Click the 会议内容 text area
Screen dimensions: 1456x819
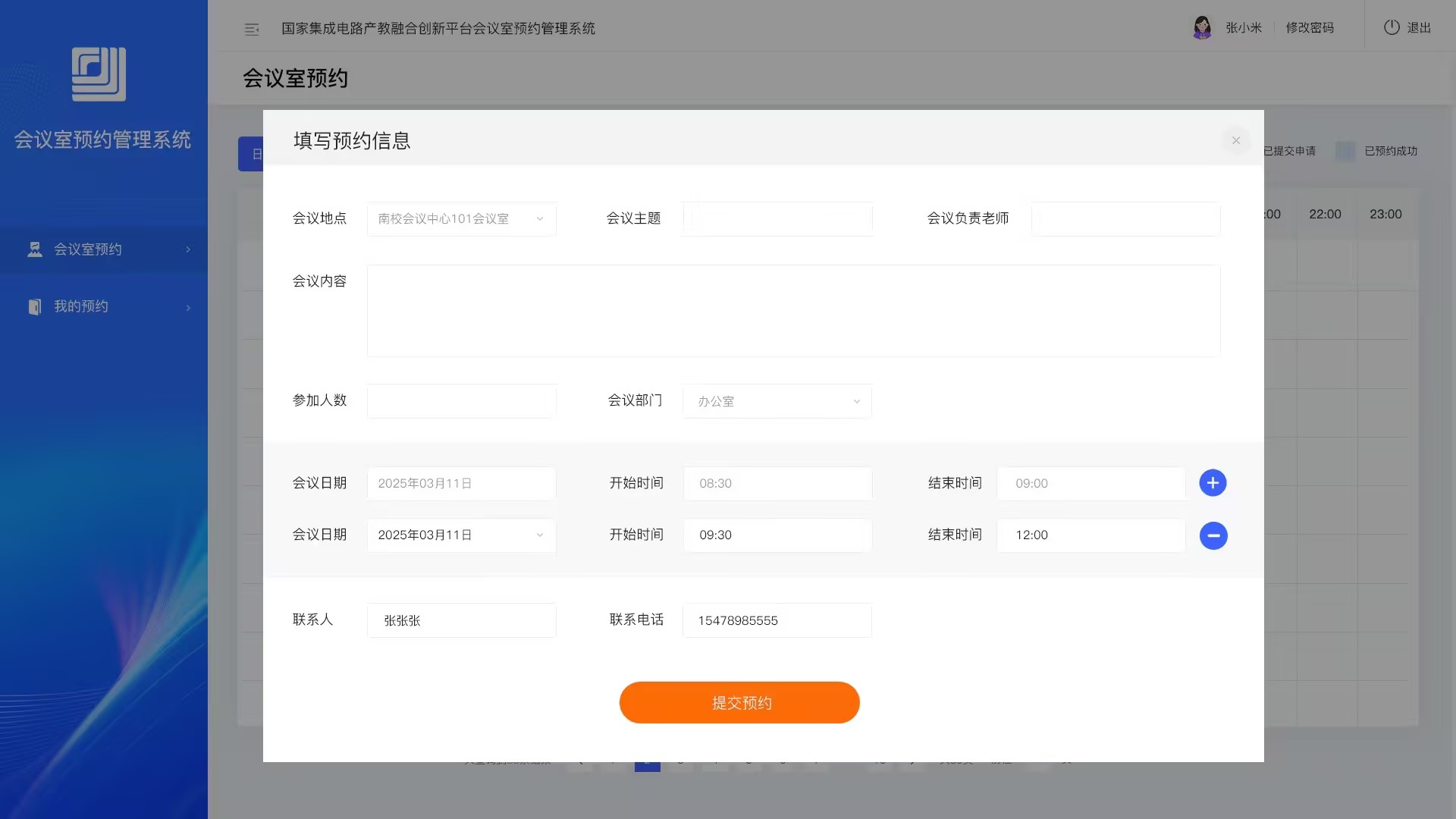[x=793, y=311]
